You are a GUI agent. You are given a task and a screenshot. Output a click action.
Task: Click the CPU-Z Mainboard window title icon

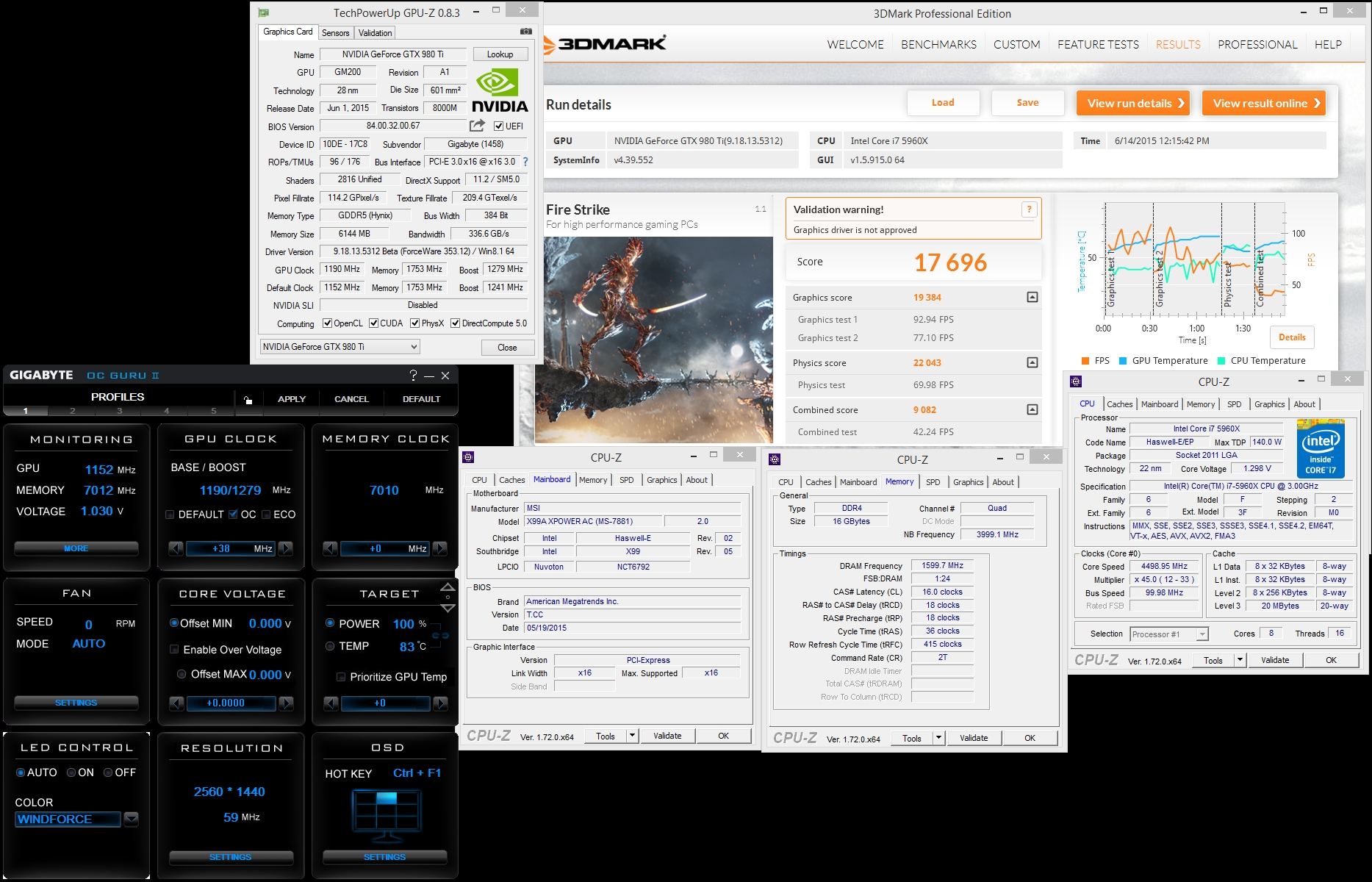point(468,457)
